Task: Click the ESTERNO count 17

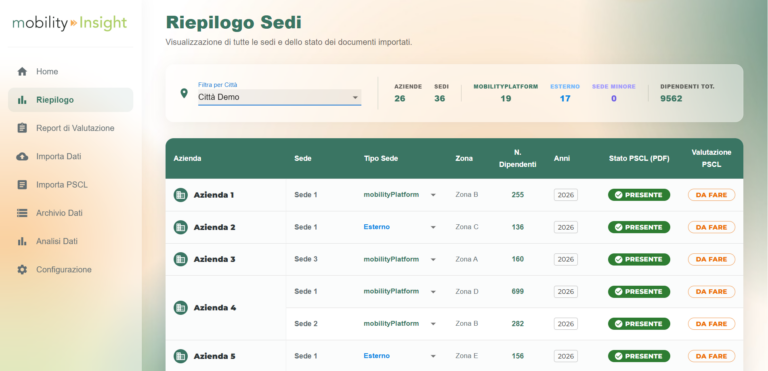Action: point(565,99)
